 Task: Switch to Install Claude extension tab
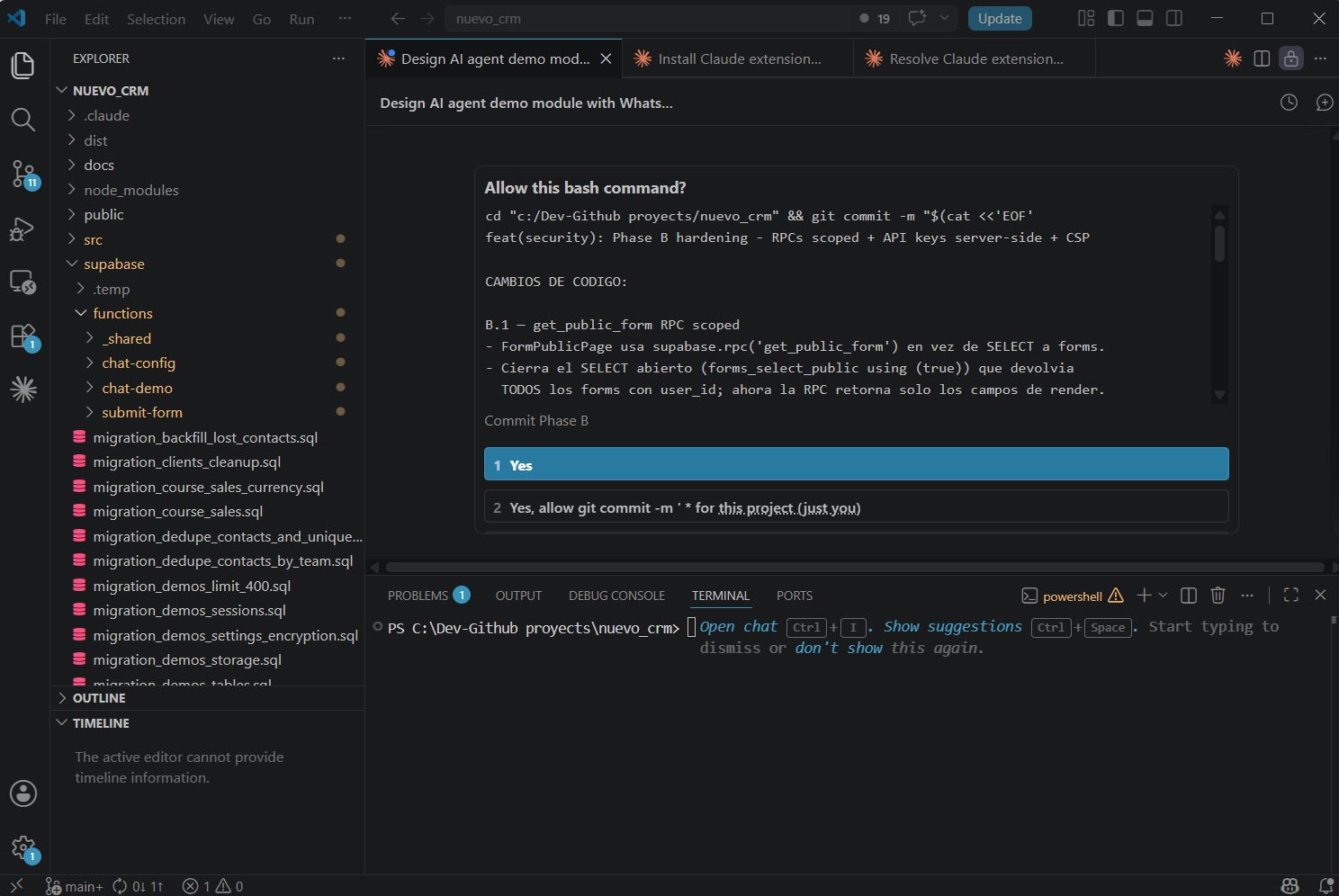coord(738,58)
